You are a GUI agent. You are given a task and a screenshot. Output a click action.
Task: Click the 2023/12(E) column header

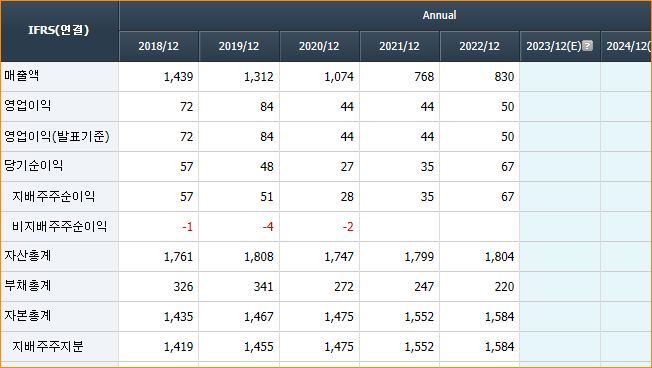pos(560,46)
